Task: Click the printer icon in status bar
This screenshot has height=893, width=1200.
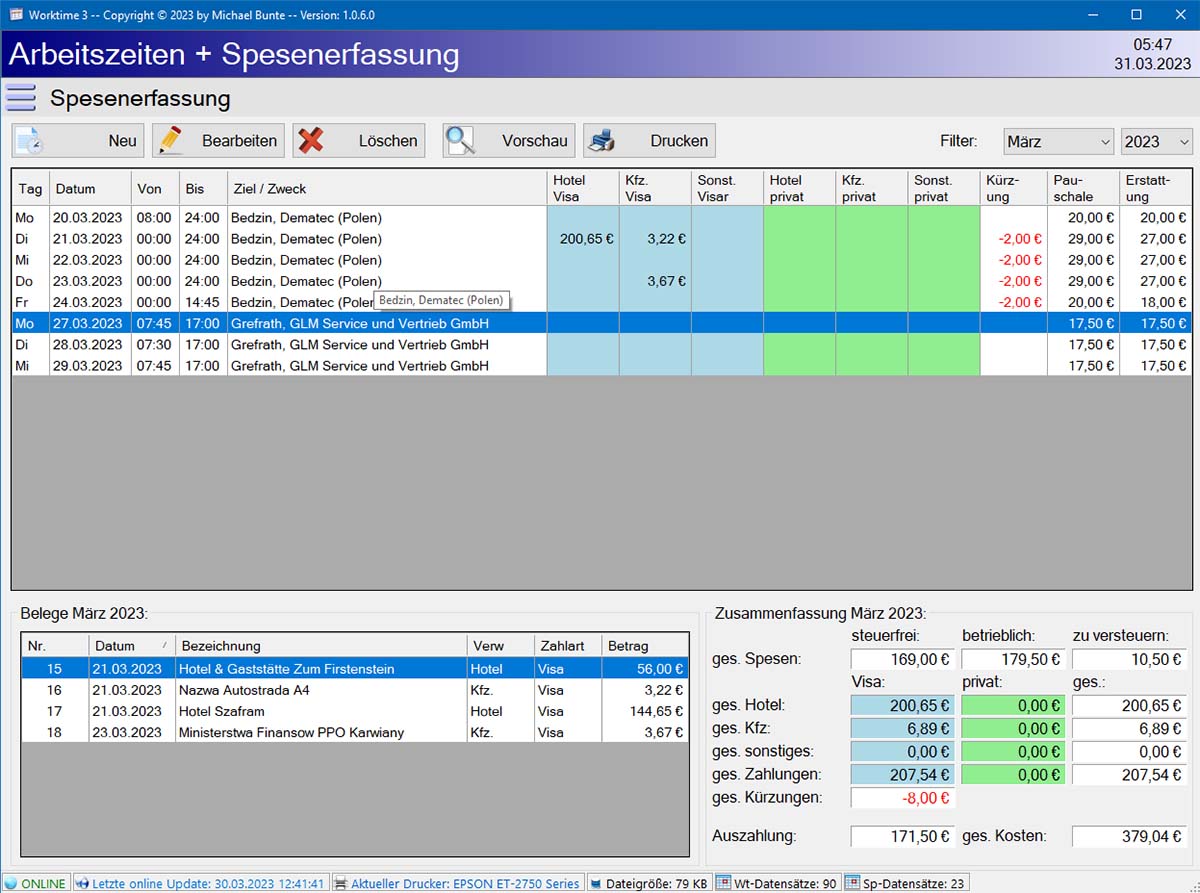Action: click(x=341, y=884)
